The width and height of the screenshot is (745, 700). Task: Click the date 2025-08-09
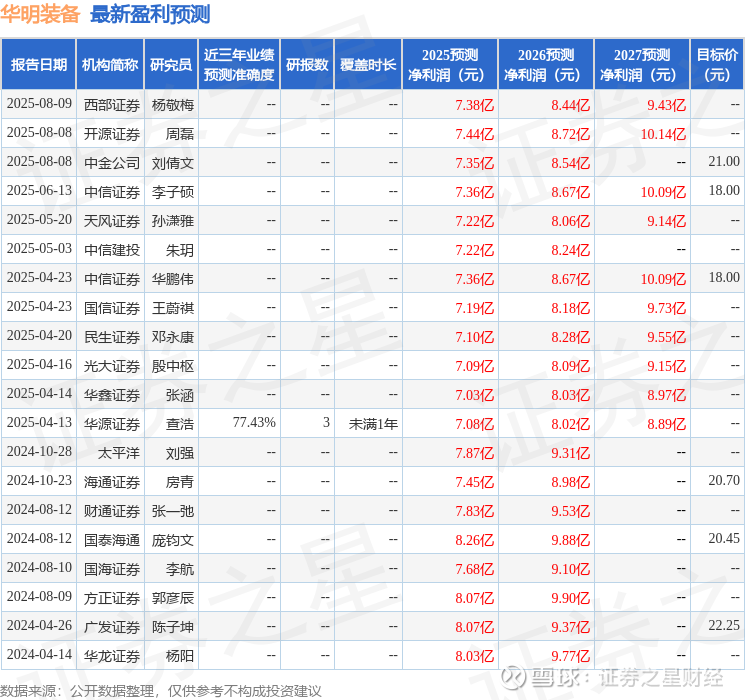point(39,104)
